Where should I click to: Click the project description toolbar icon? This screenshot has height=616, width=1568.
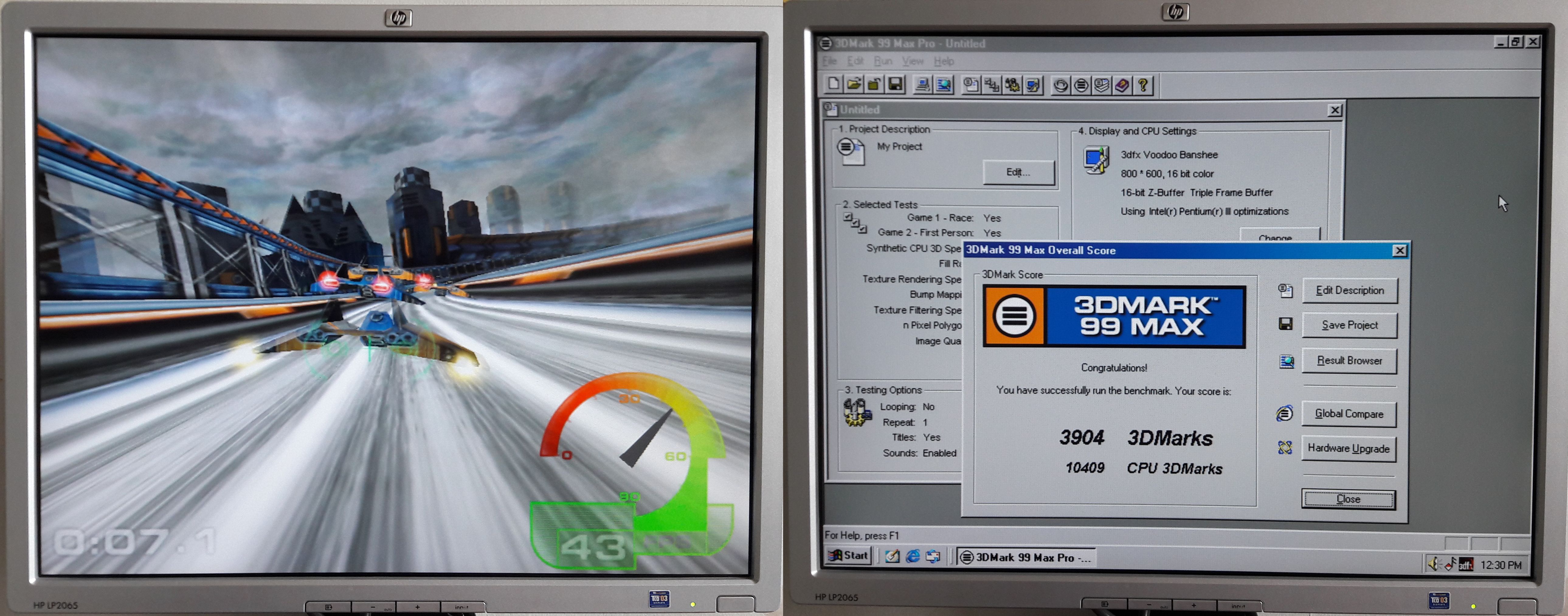[x=971, y=85]
